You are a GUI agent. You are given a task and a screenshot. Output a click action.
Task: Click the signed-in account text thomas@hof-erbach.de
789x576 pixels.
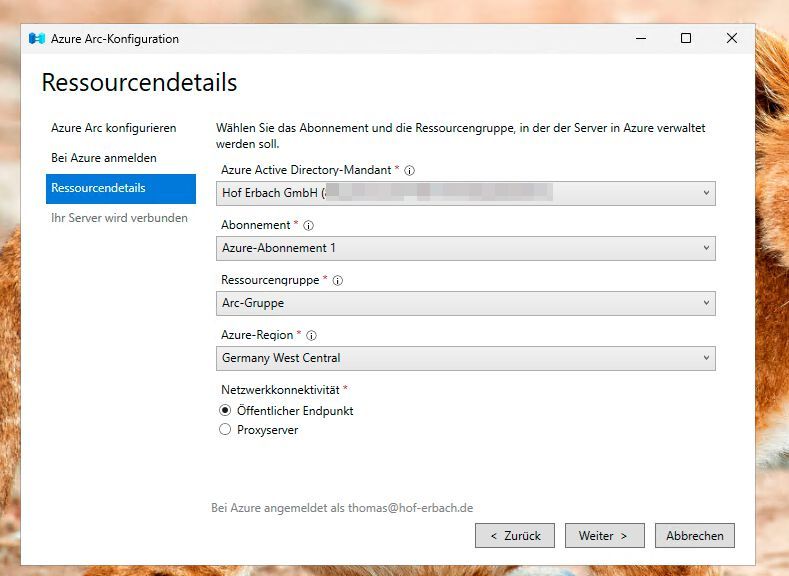click(x=410, y=508)
